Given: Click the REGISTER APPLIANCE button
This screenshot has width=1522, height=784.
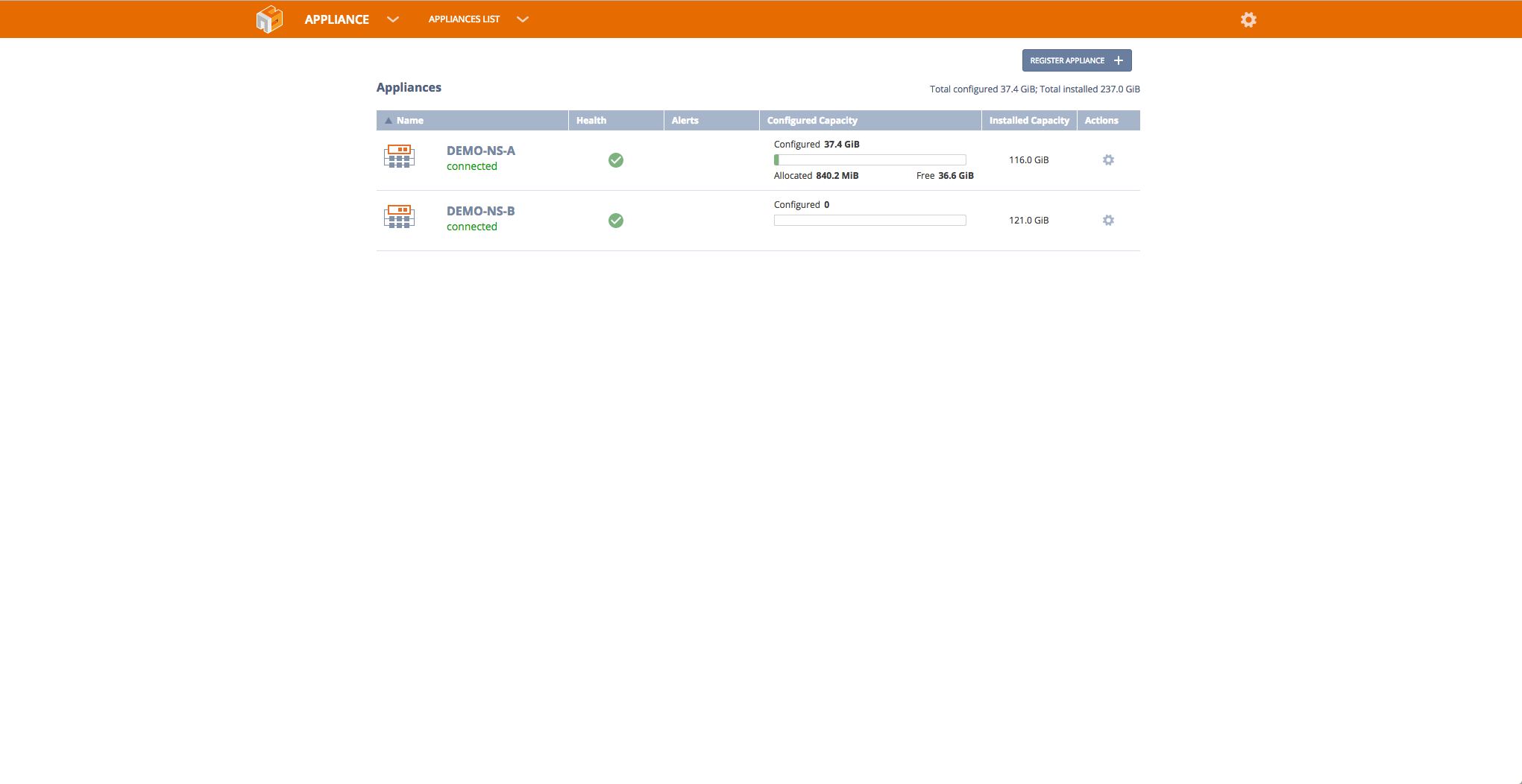Looking at the screenshot, I should [1076, 60].
